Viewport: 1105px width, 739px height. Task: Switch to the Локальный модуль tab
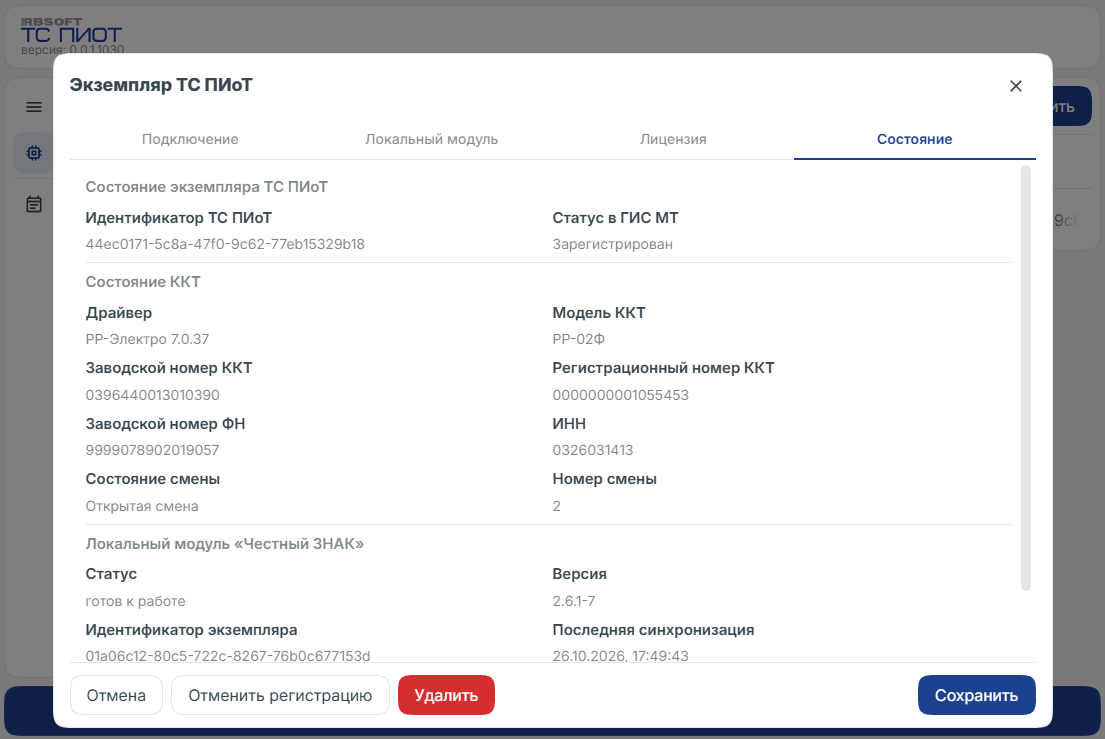[x=431, y=139]
